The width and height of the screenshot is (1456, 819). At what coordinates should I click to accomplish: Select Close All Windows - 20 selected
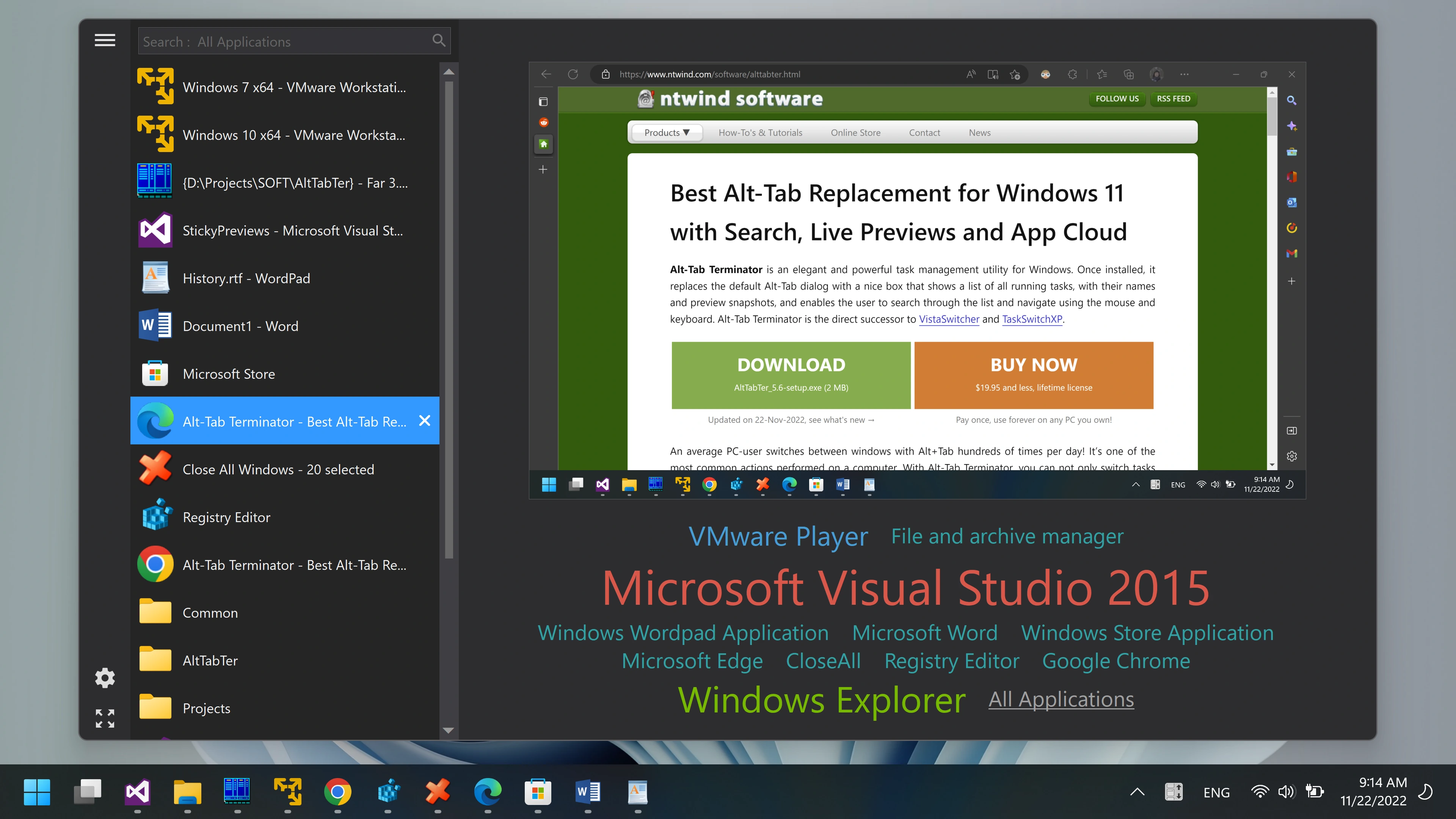285,469
